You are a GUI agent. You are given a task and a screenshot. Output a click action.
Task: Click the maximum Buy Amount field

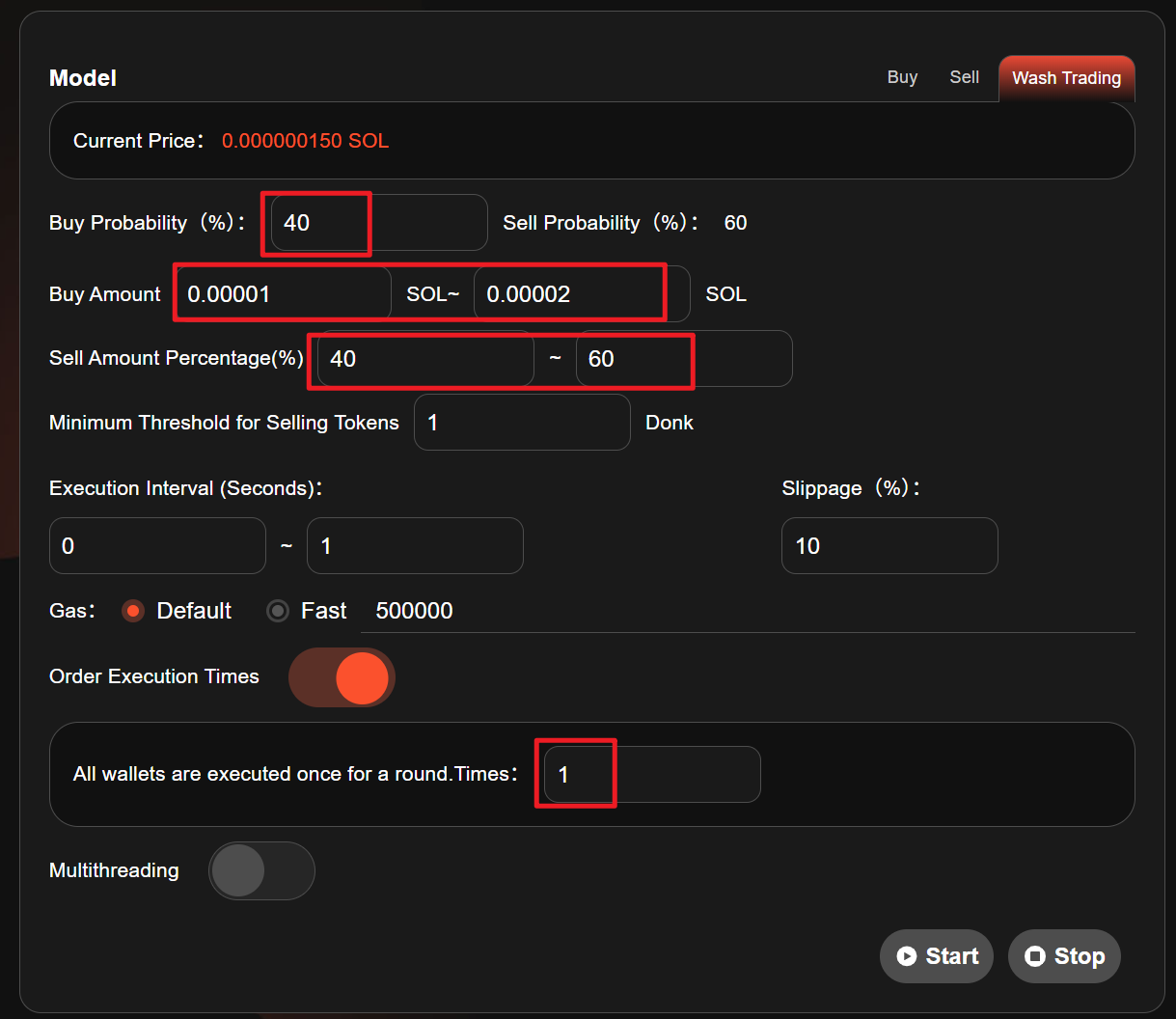(x=581, y=294)
